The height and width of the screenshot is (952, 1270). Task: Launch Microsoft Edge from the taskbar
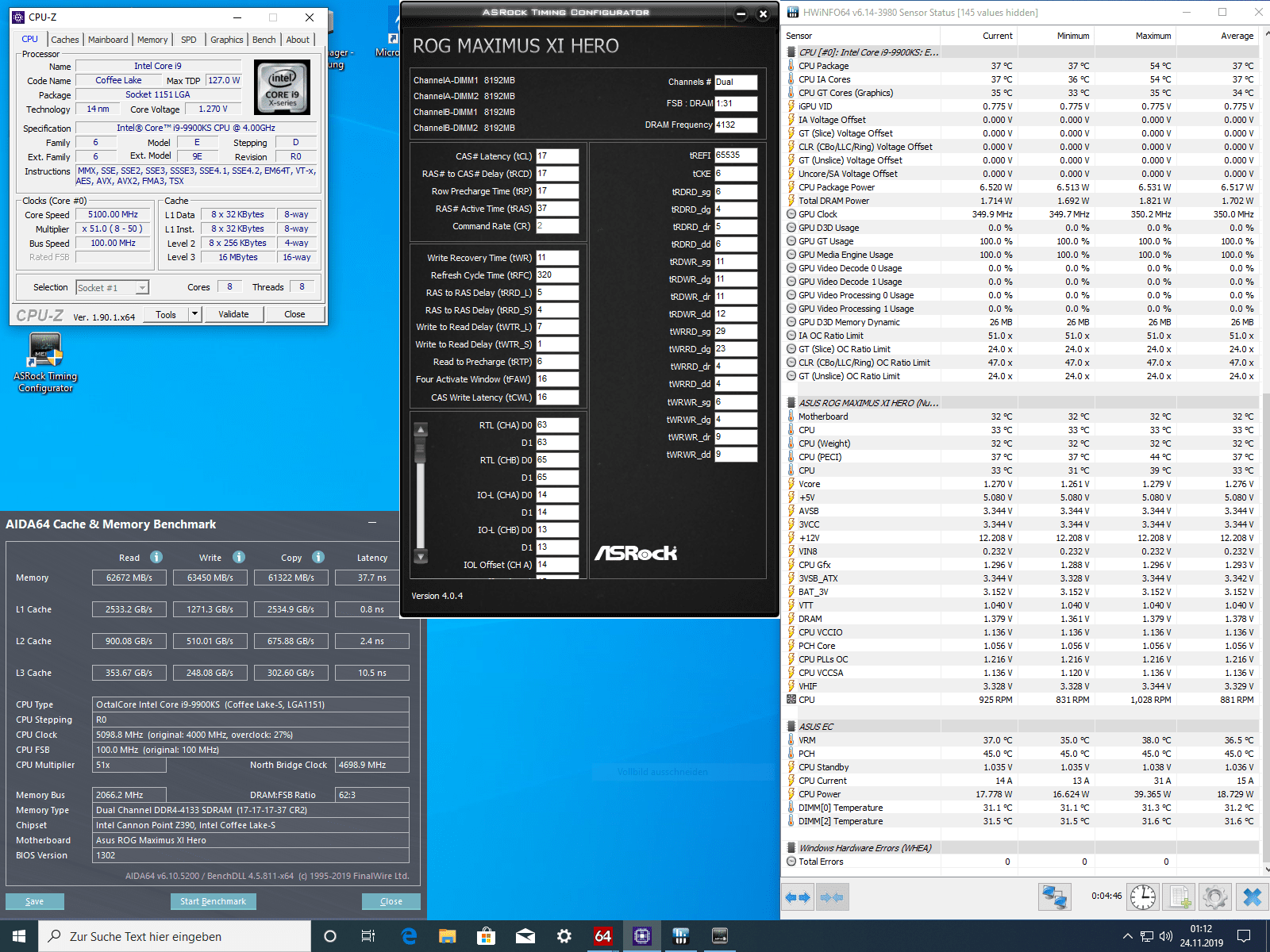pos(409,936)
